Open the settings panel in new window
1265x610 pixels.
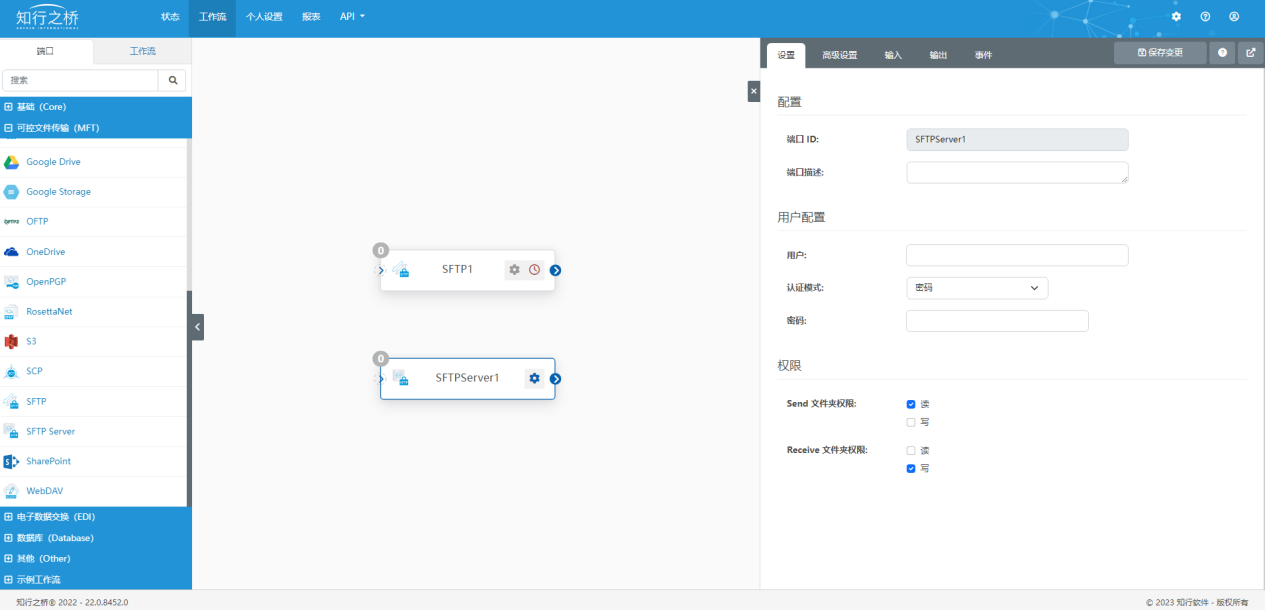point(1251,53)
